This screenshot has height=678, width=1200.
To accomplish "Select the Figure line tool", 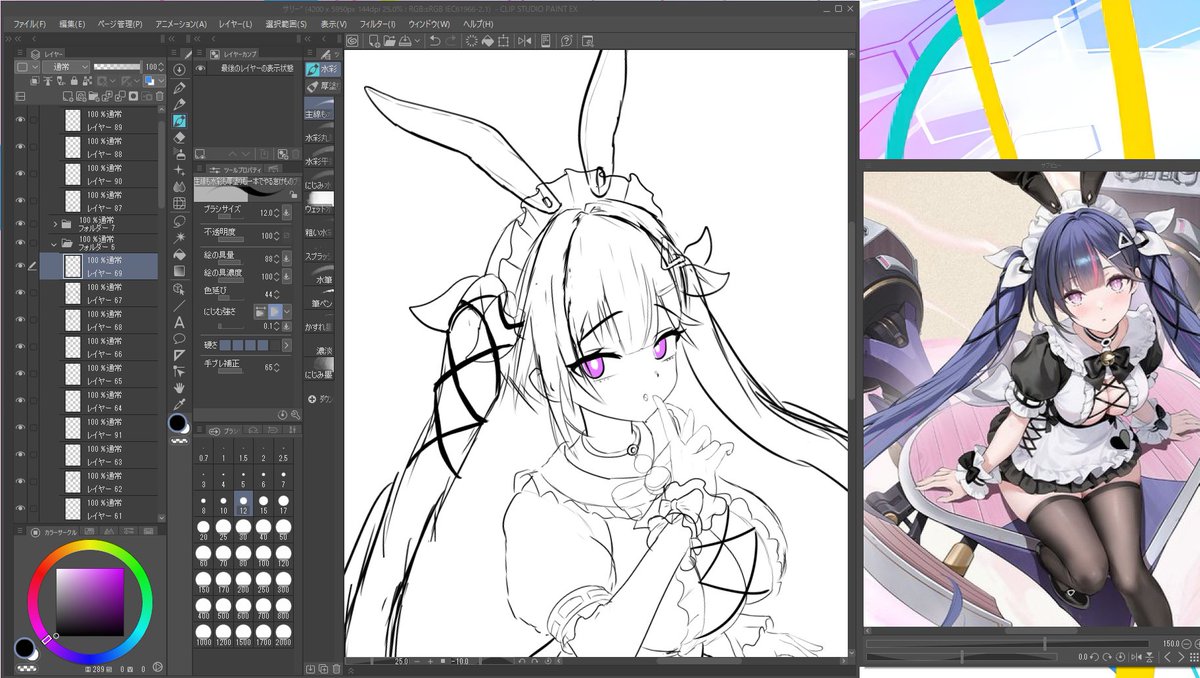I will coord(180,305).
